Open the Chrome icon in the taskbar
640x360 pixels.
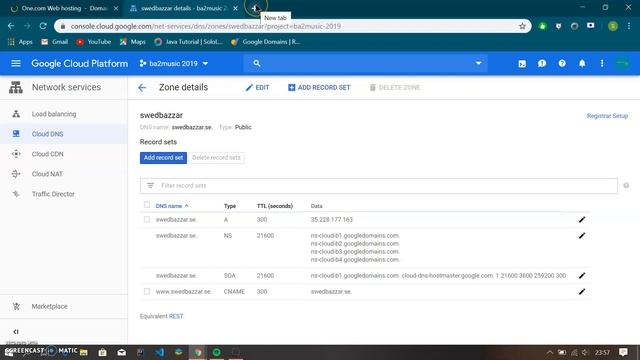(x=198, y=352)
